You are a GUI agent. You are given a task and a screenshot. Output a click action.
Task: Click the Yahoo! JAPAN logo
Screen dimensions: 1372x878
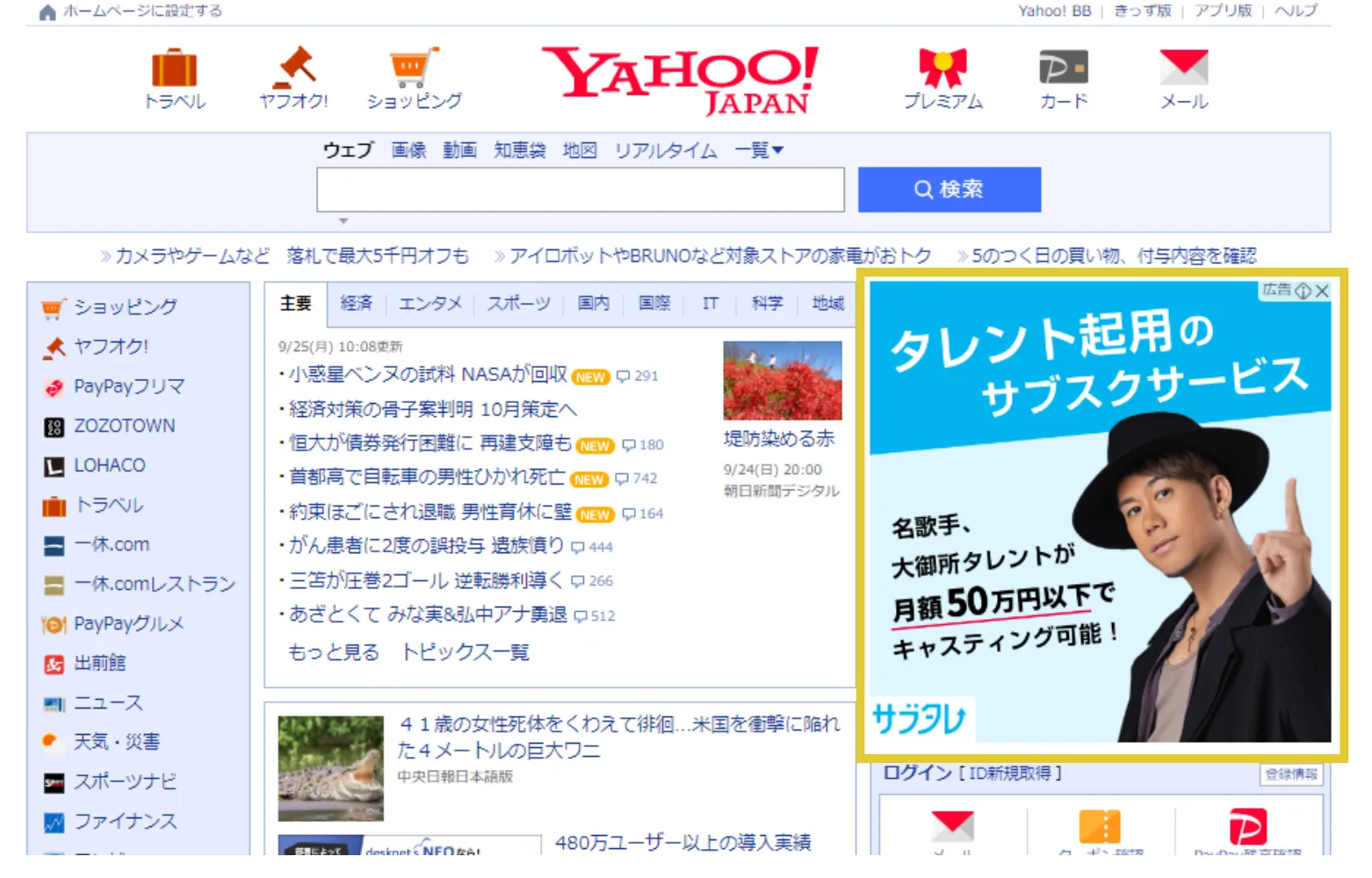(x=681, y=80)
